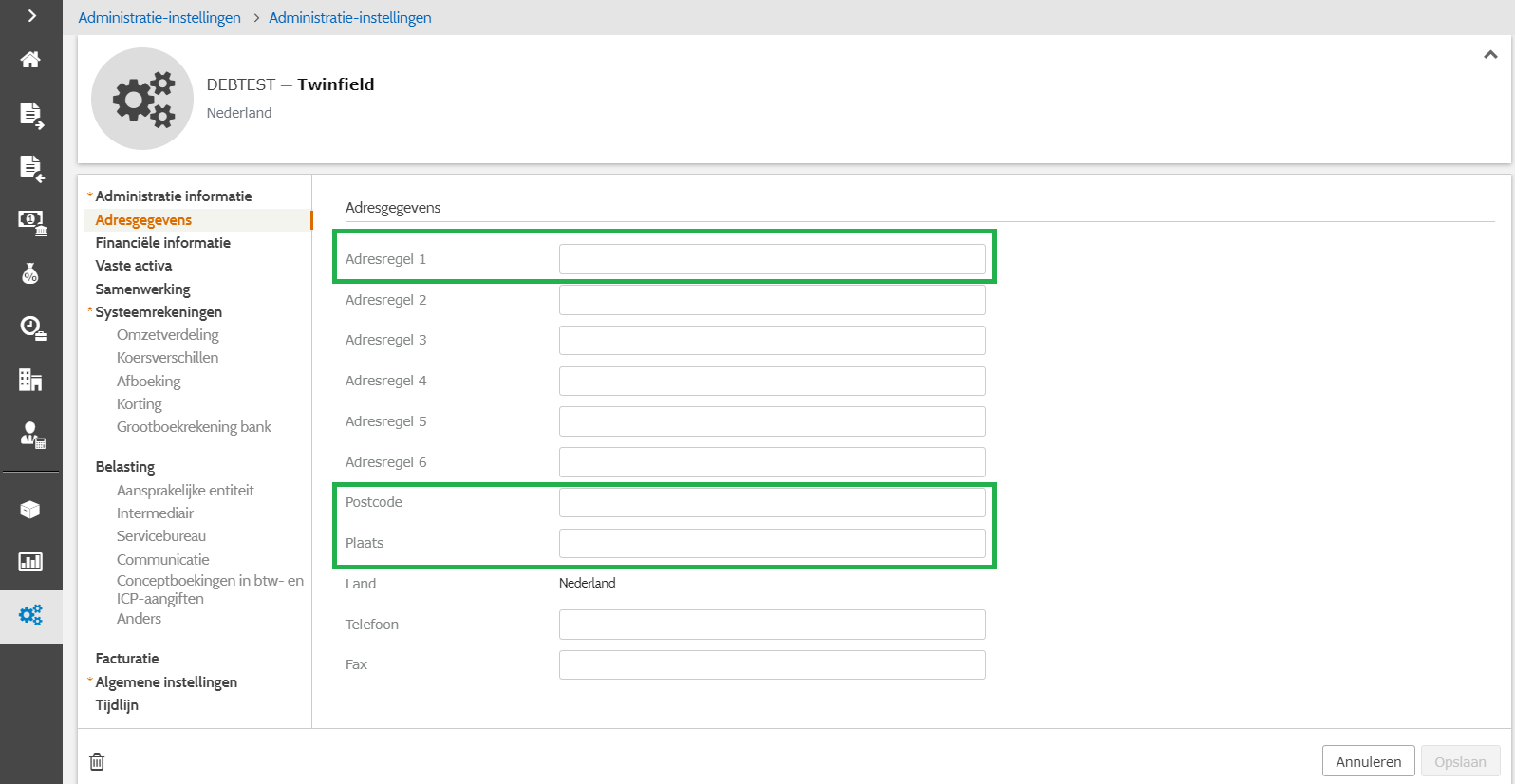Open the bar chart reports icon
This screenshot has width=1515, height=784.
tap(30, 562)
